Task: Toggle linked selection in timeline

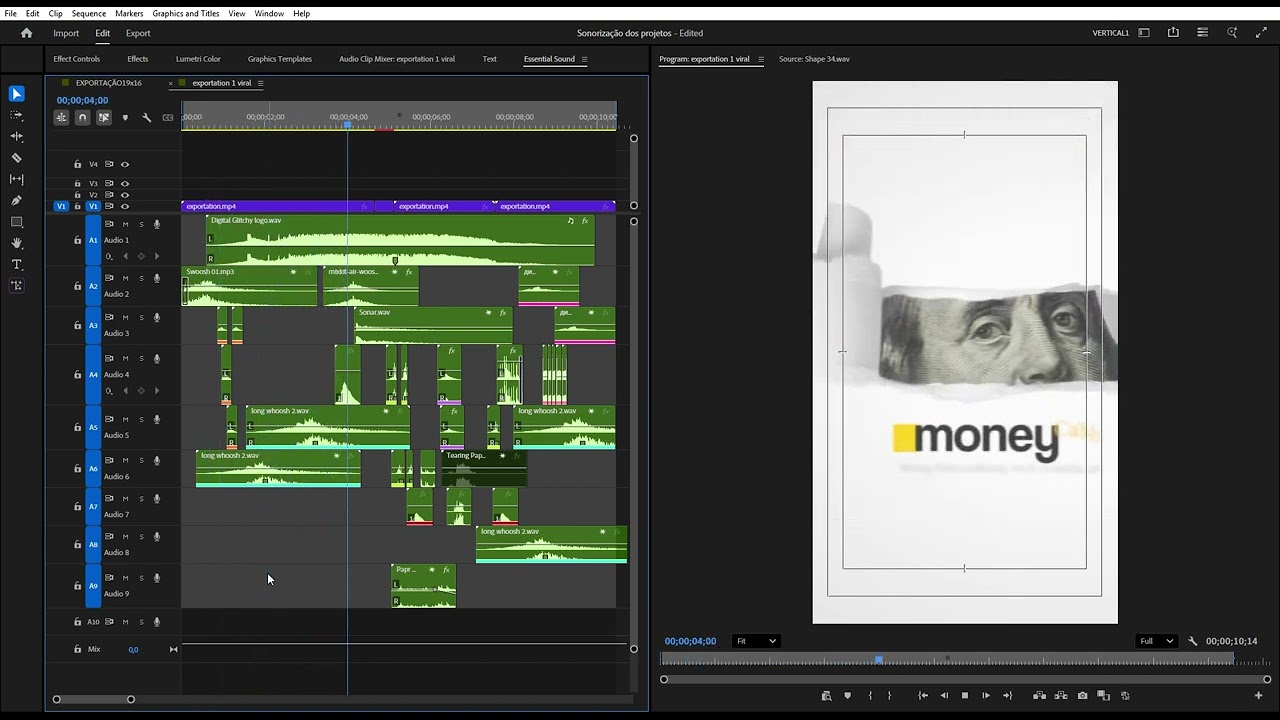Action: [104, 118]
